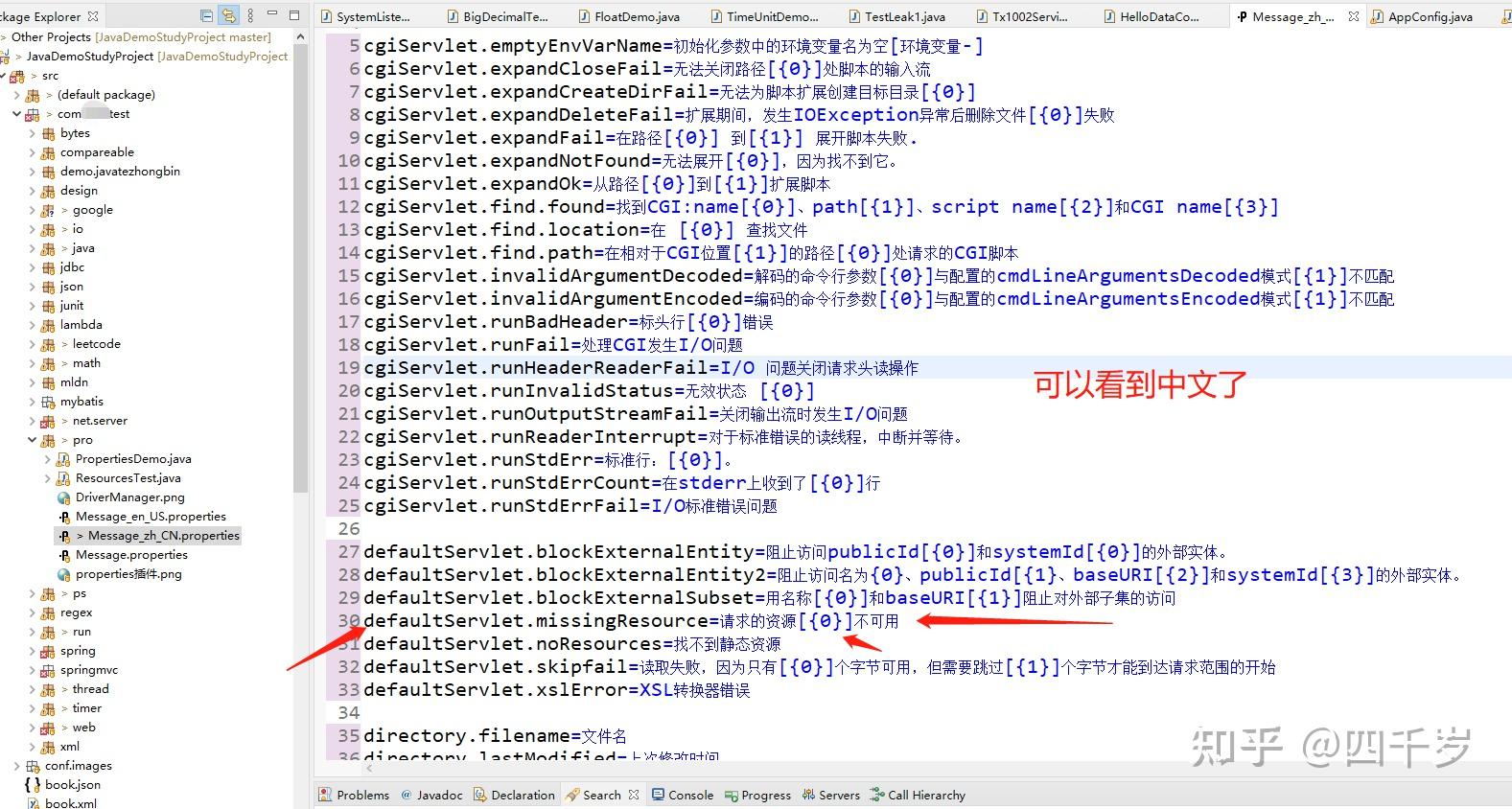Select the timer package
The height and width of the screenshot is (809, 1512).
pyautogui.click(x=87, y=708)
